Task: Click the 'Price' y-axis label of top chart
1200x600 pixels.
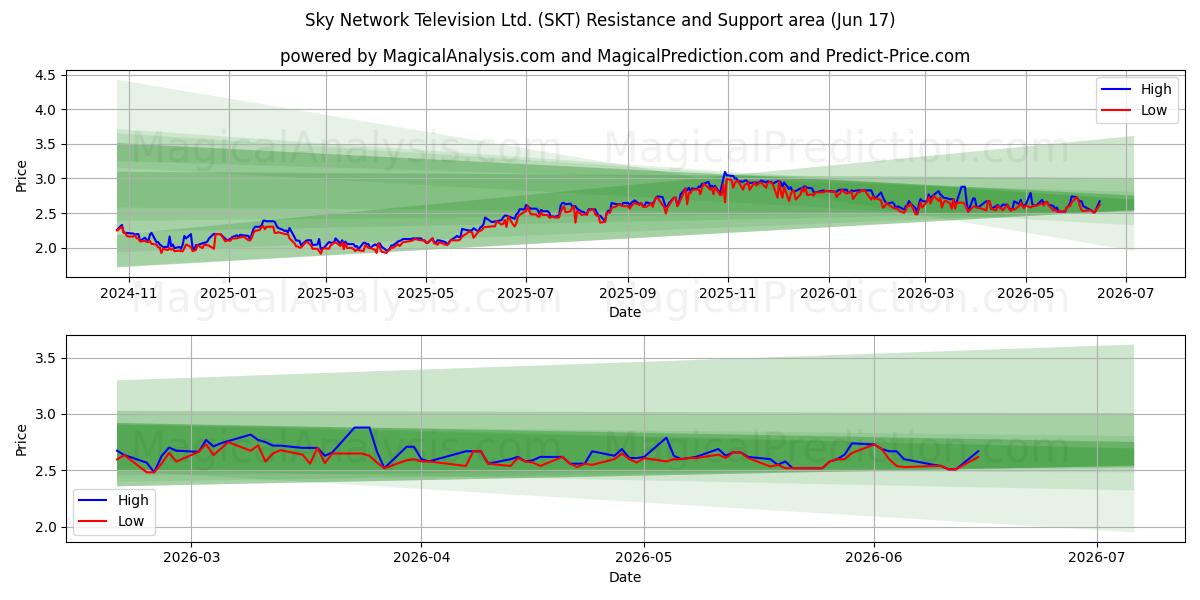Action: point(22,174)
